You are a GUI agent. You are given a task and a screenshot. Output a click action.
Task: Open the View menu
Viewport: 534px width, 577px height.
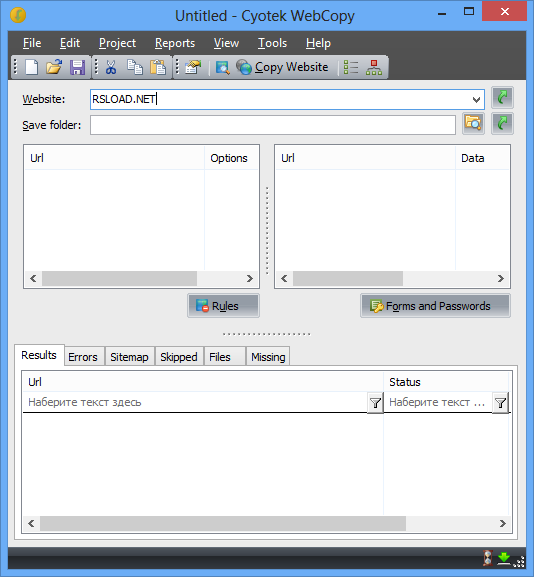226,43
